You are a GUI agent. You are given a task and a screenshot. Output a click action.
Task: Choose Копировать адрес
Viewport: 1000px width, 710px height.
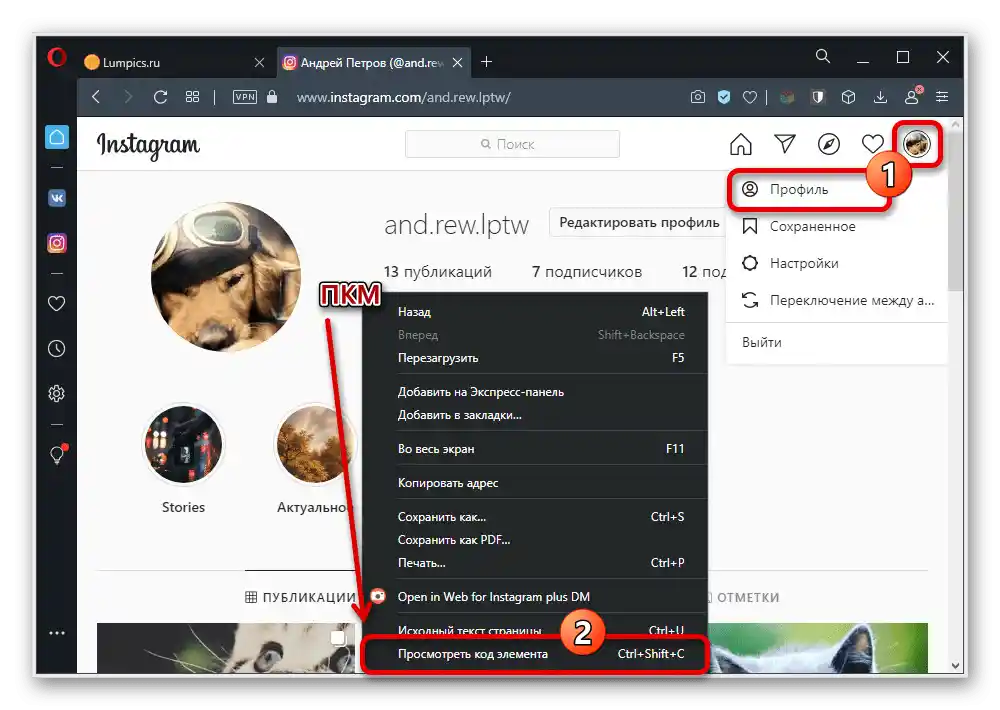tap(536, 483)
